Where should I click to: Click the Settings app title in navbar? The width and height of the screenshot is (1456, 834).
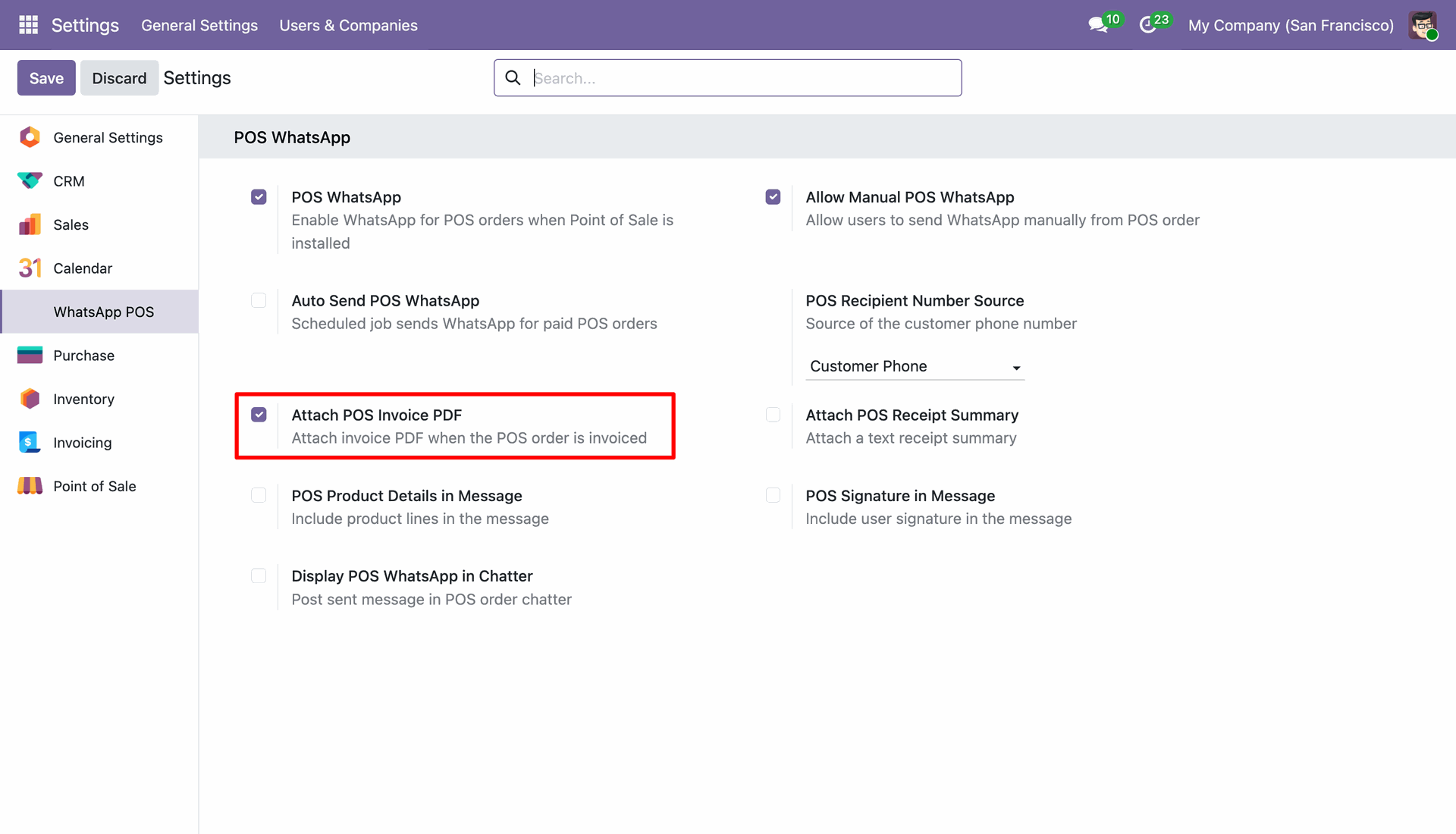coord(85,25)
